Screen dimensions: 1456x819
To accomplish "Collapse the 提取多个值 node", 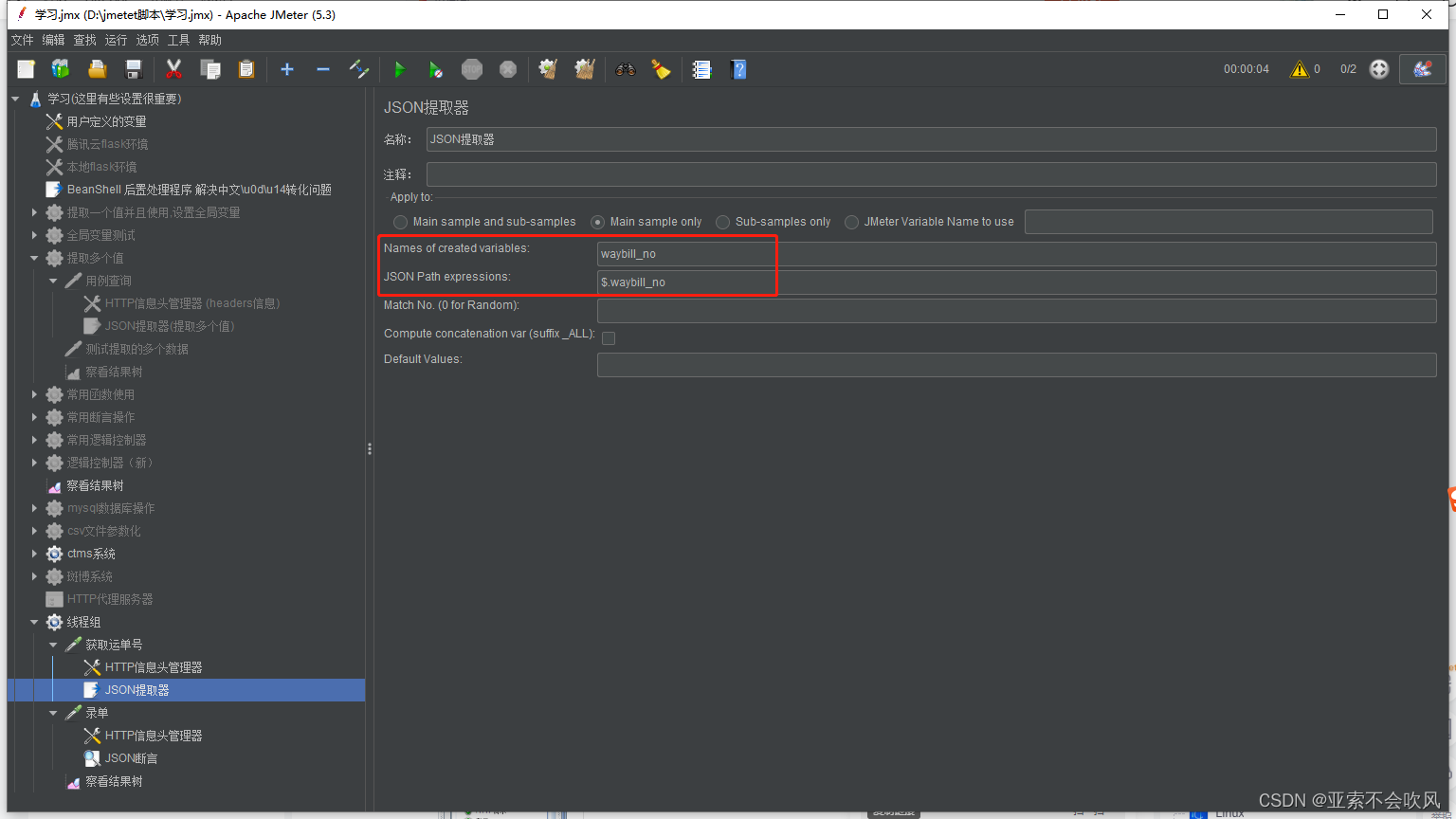I will tap(34, 258).
